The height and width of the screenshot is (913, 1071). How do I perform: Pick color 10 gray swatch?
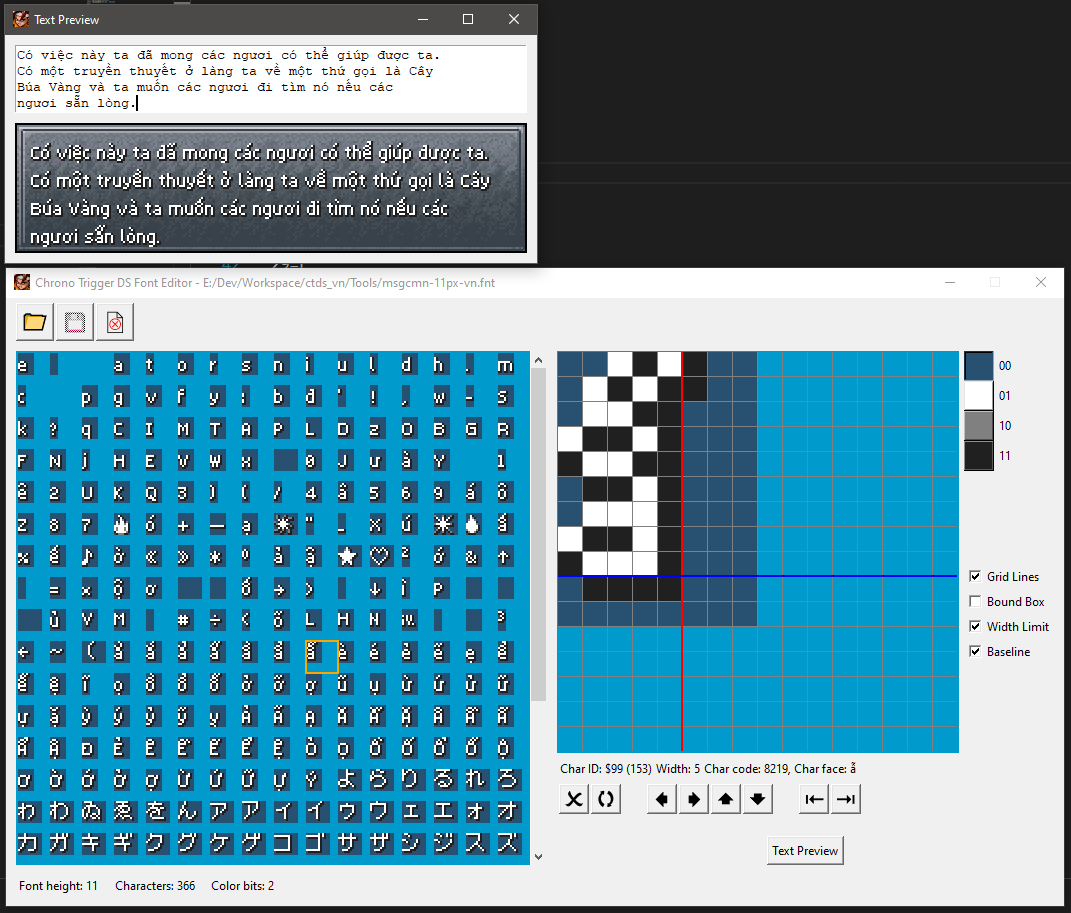979,425
